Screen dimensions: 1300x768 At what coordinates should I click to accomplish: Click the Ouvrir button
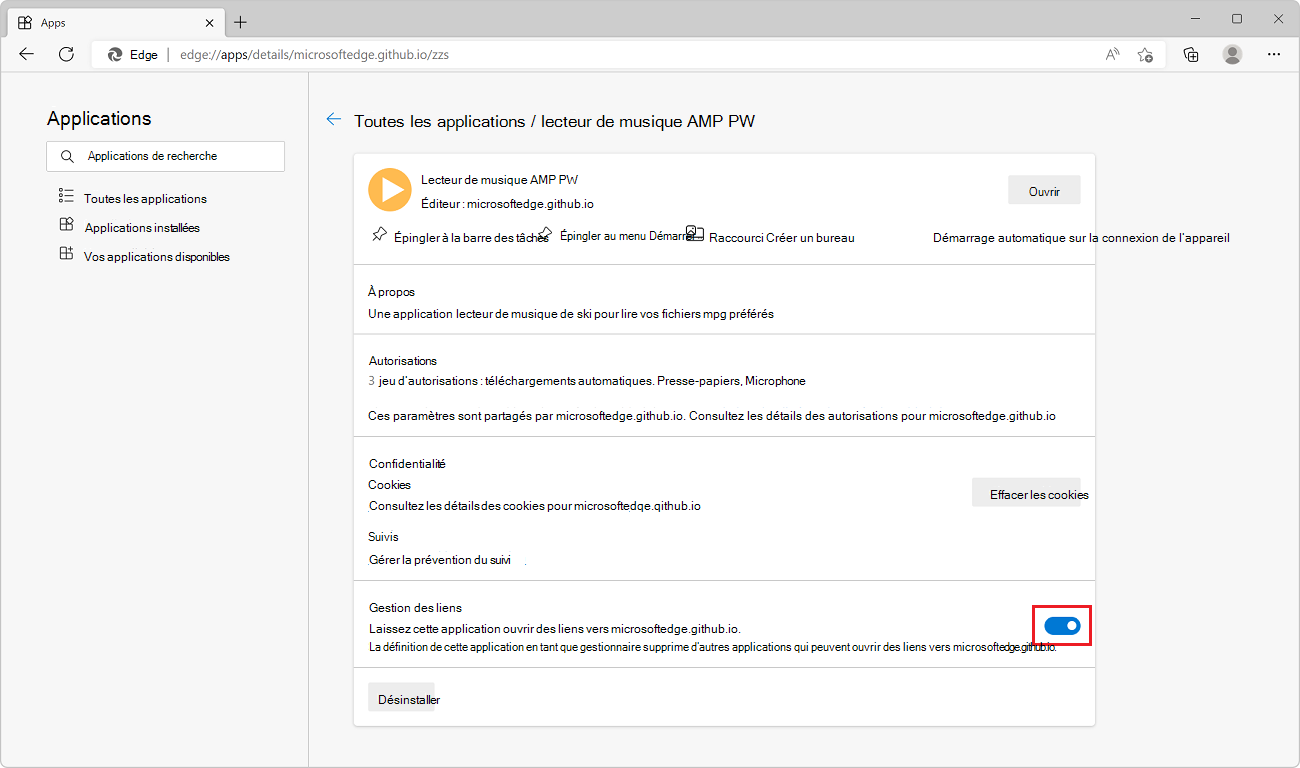(x=1044, y=190)
